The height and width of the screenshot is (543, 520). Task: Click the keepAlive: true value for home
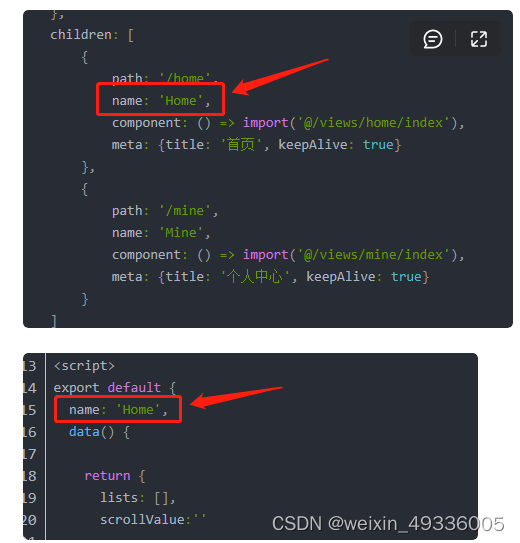click(x=340, y=145)
